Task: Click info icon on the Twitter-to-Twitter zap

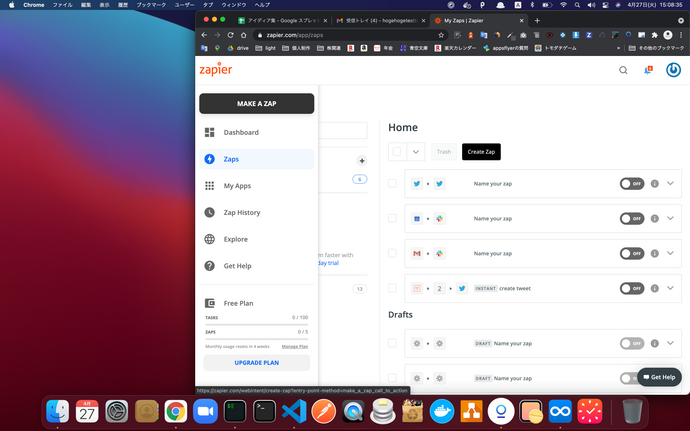Action: point(655,184)
